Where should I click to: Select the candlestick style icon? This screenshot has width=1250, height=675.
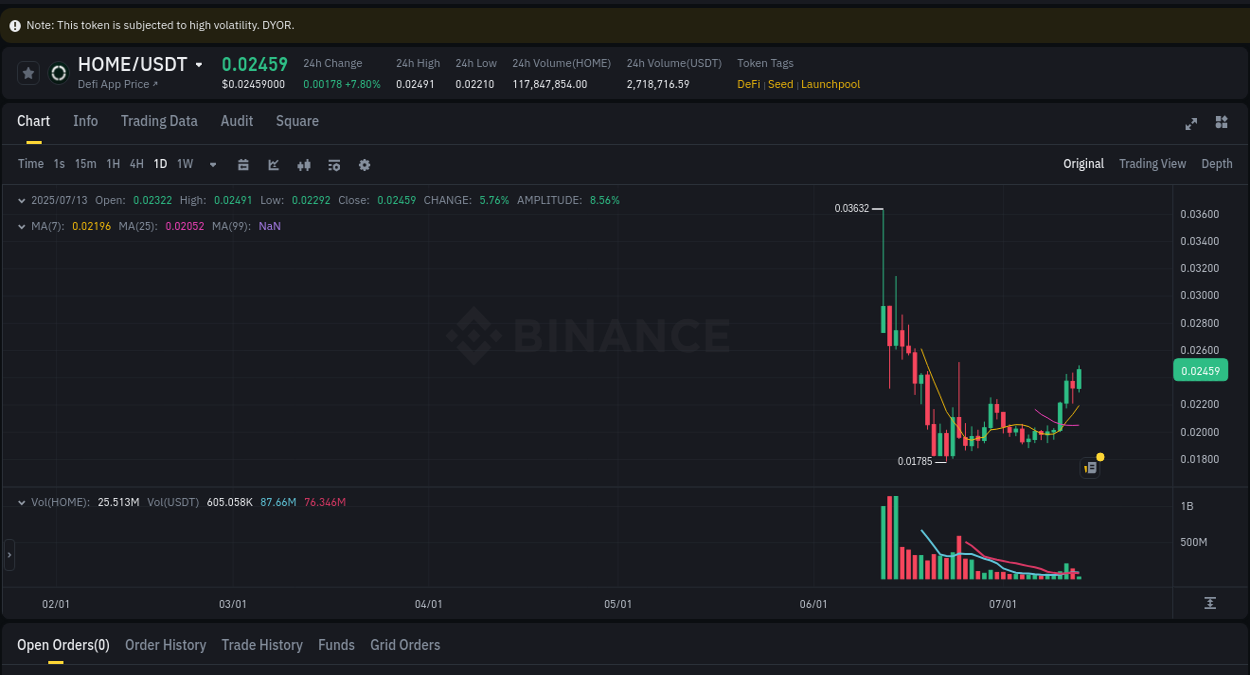303,164
